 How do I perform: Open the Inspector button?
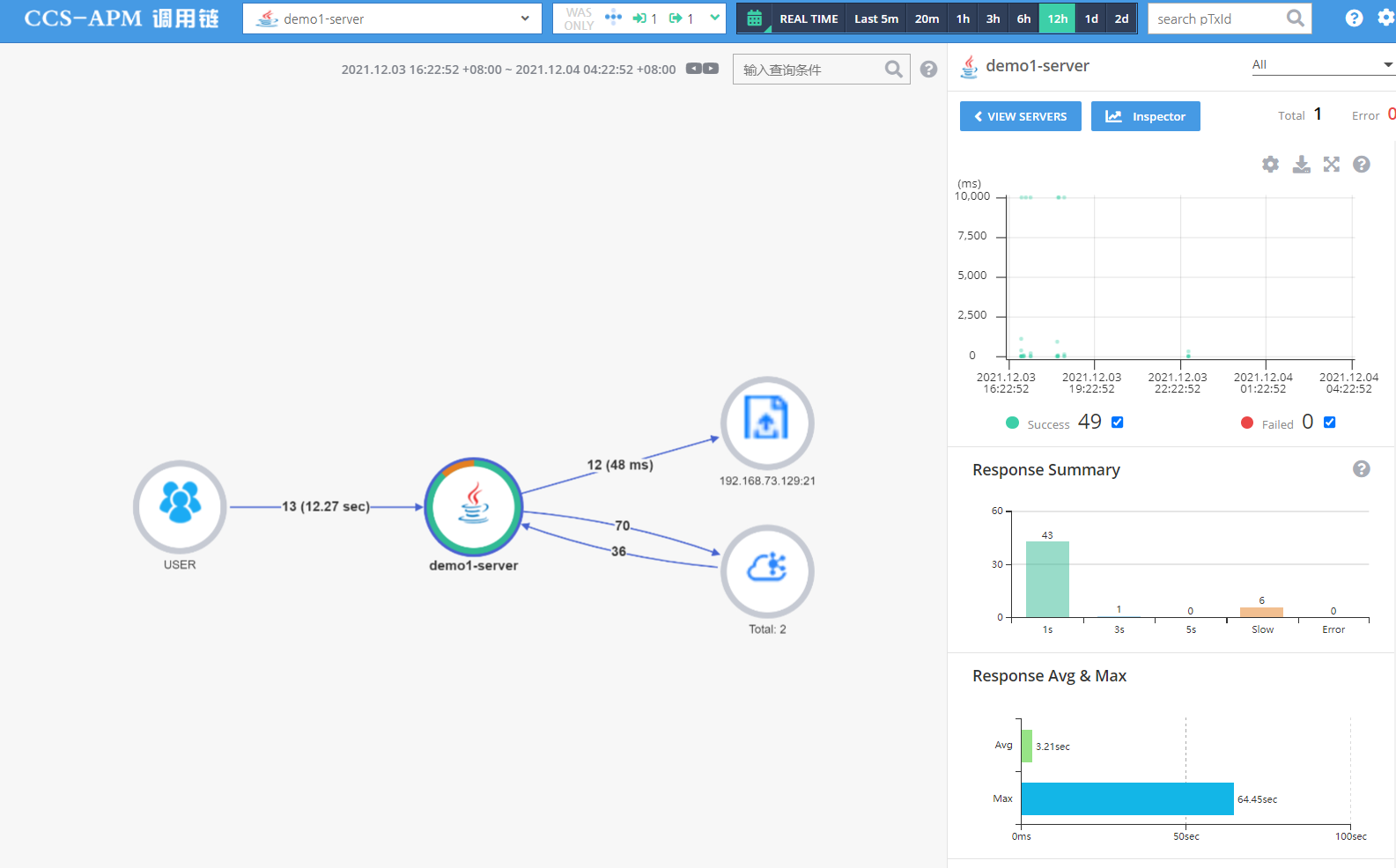1146,116
